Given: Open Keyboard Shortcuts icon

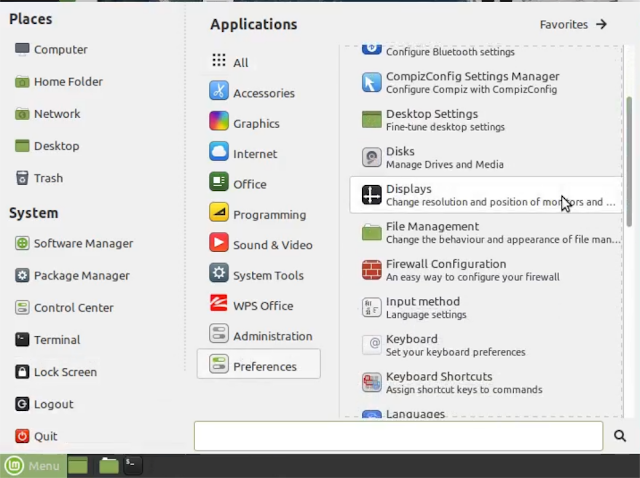Looking at the screenshot, I should pyautogui.click(x=371, y=382).
